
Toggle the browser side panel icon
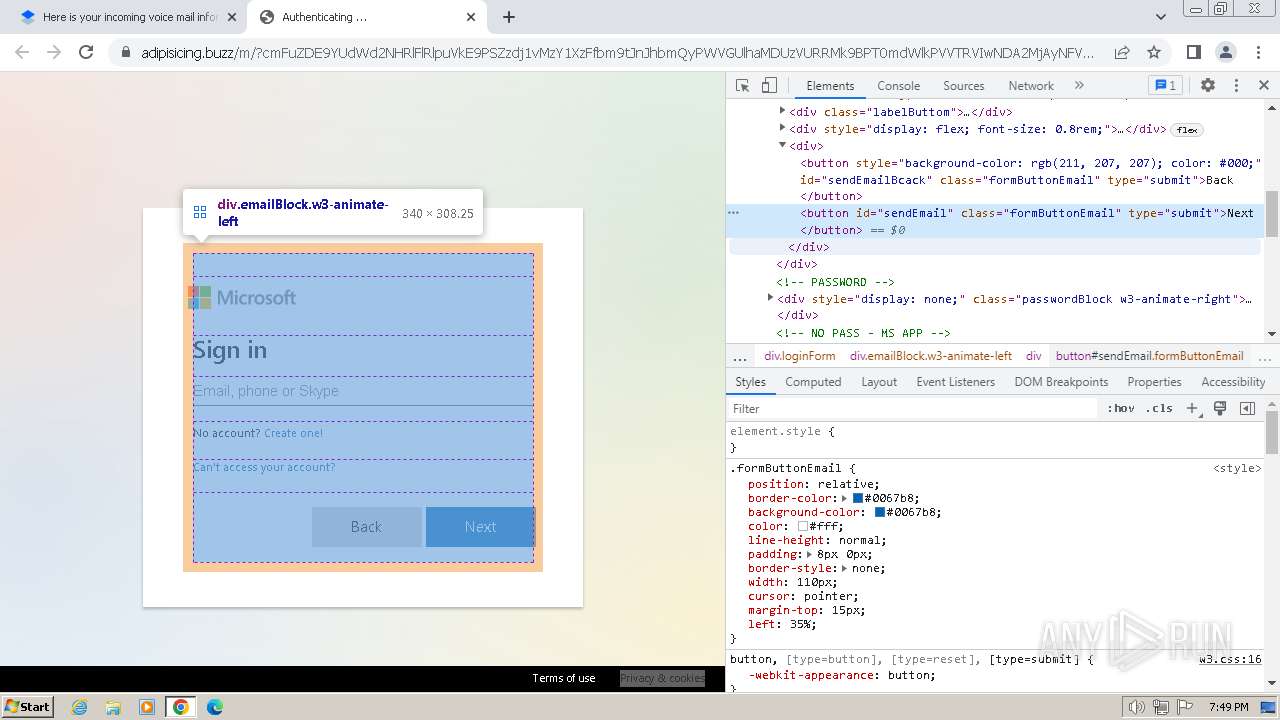pos(1193,52)
